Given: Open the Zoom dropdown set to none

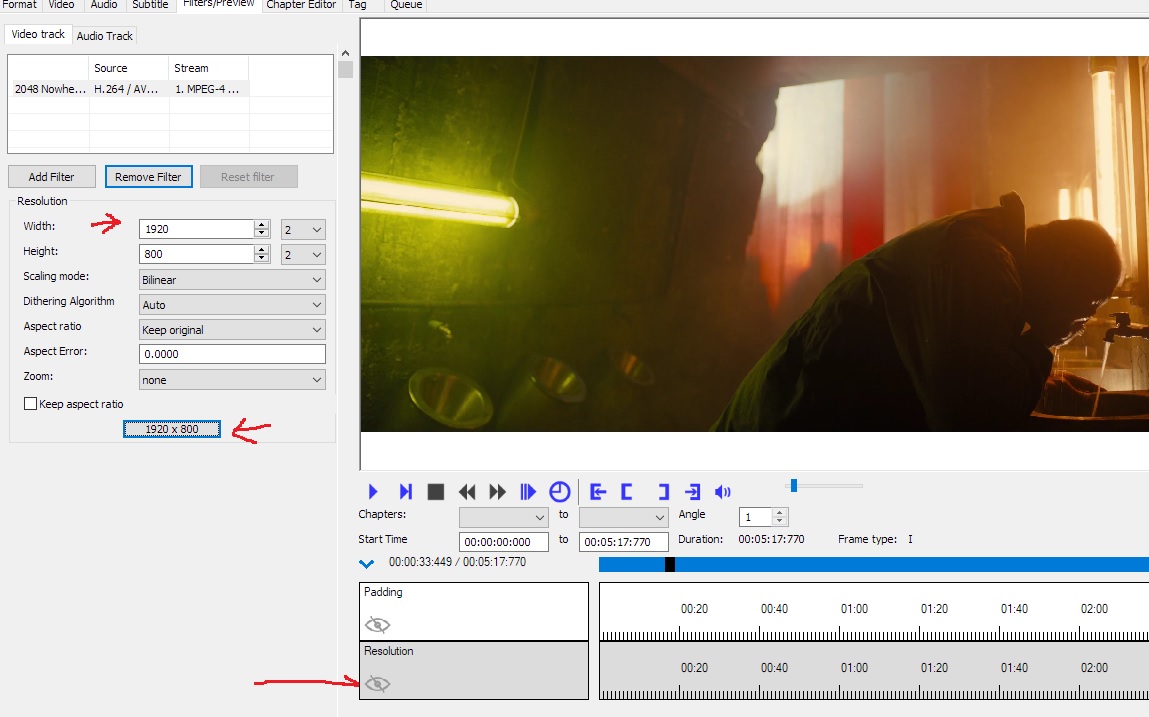Looking at the screenshot, I should coord(232,379).
